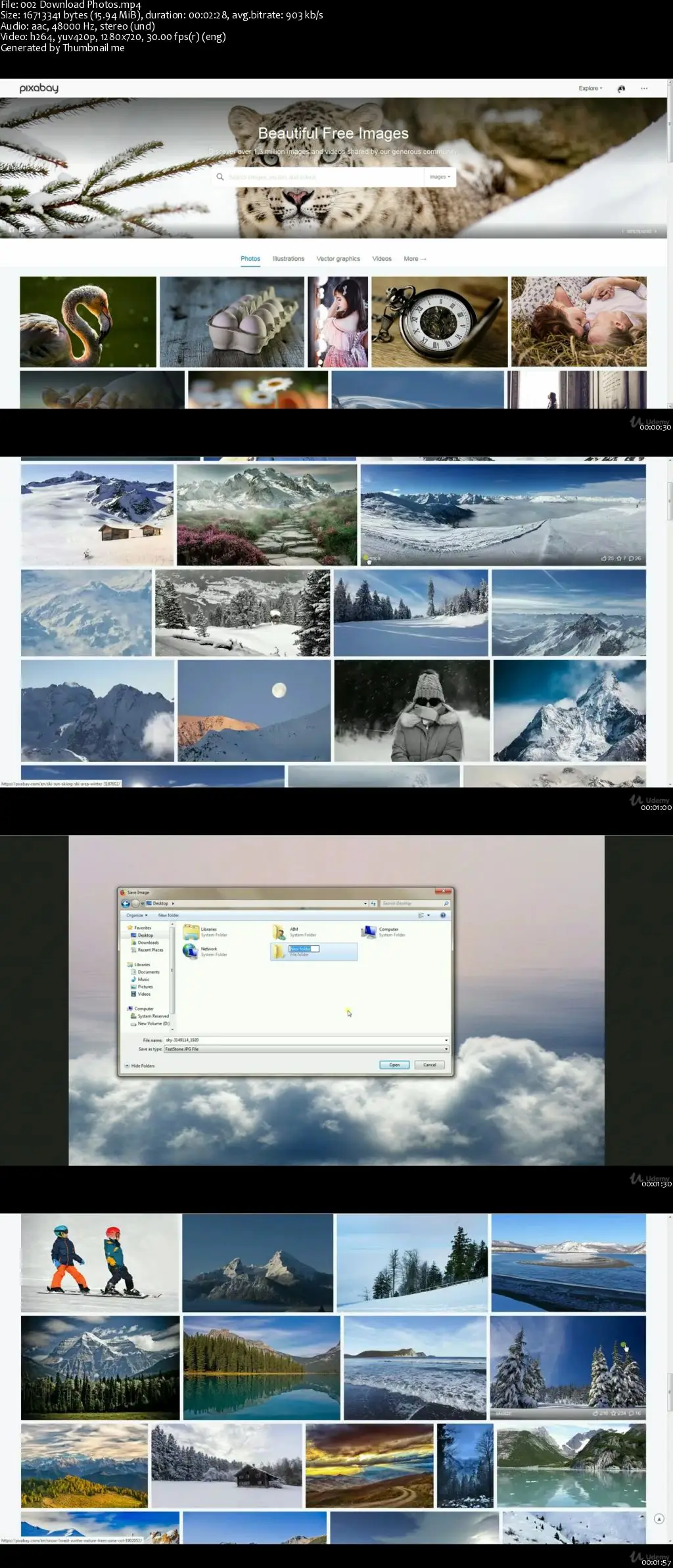Open the moon over snowy slope thumbnail
Image resolution: width=673 pixels, height=1568 pixels.
coord(254,711)
